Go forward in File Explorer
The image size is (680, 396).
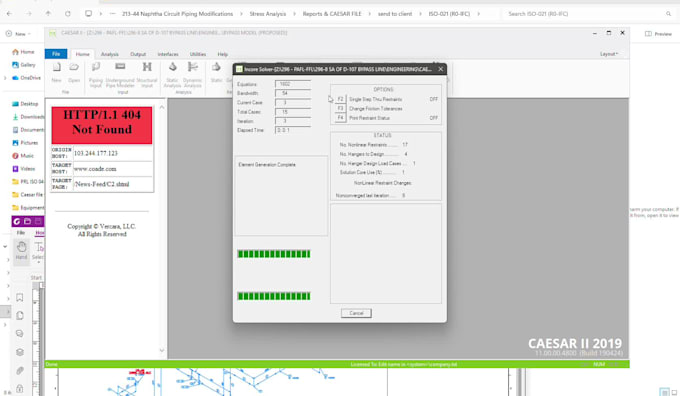[29, 13]
